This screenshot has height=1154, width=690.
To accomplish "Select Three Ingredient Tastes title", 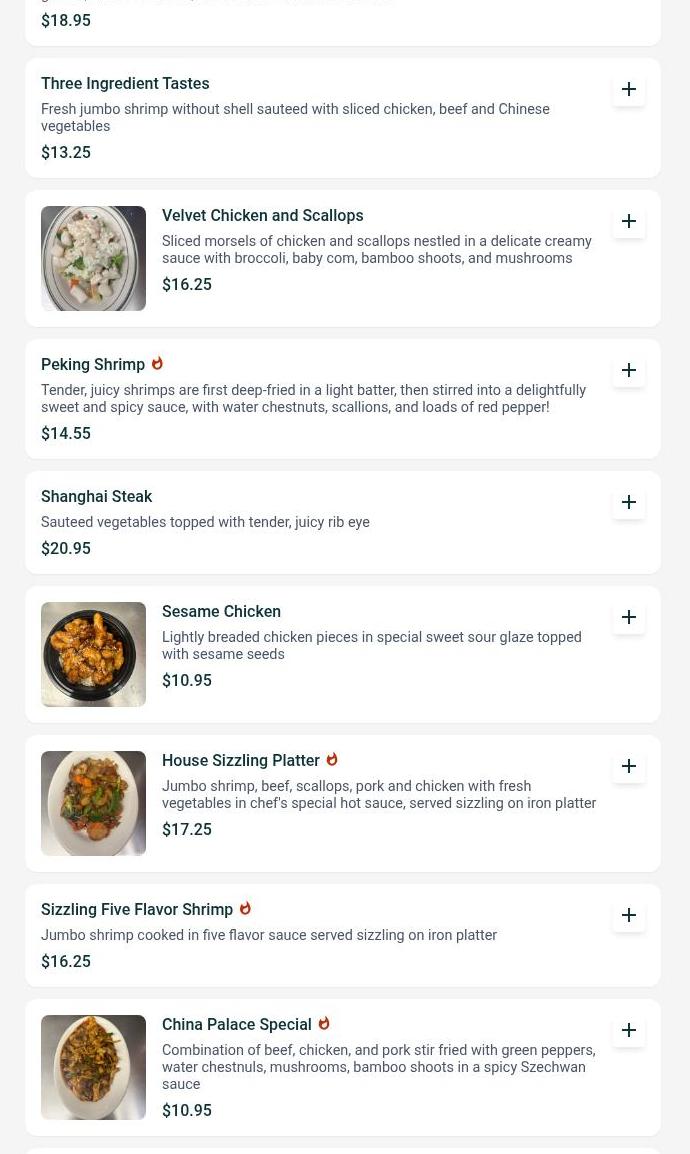I will coord(125,84).
